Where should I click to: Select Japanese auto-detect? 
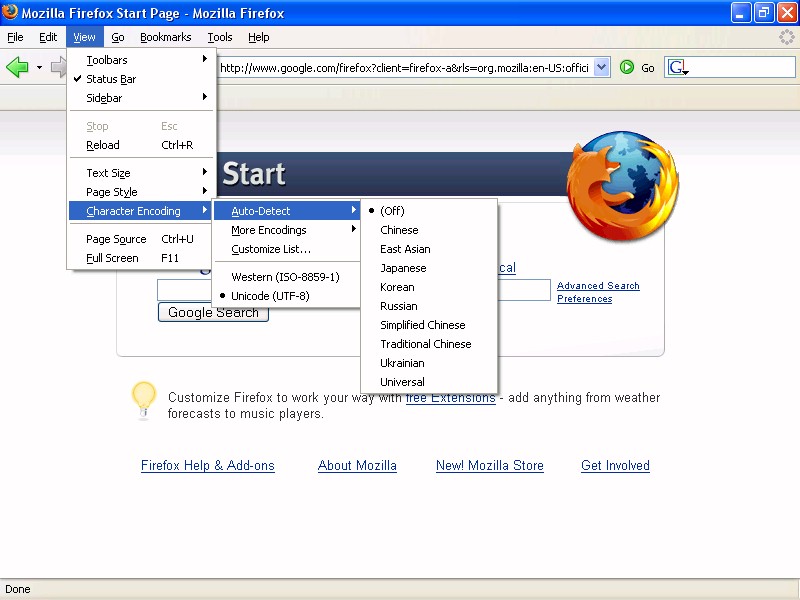click(429, 268)
